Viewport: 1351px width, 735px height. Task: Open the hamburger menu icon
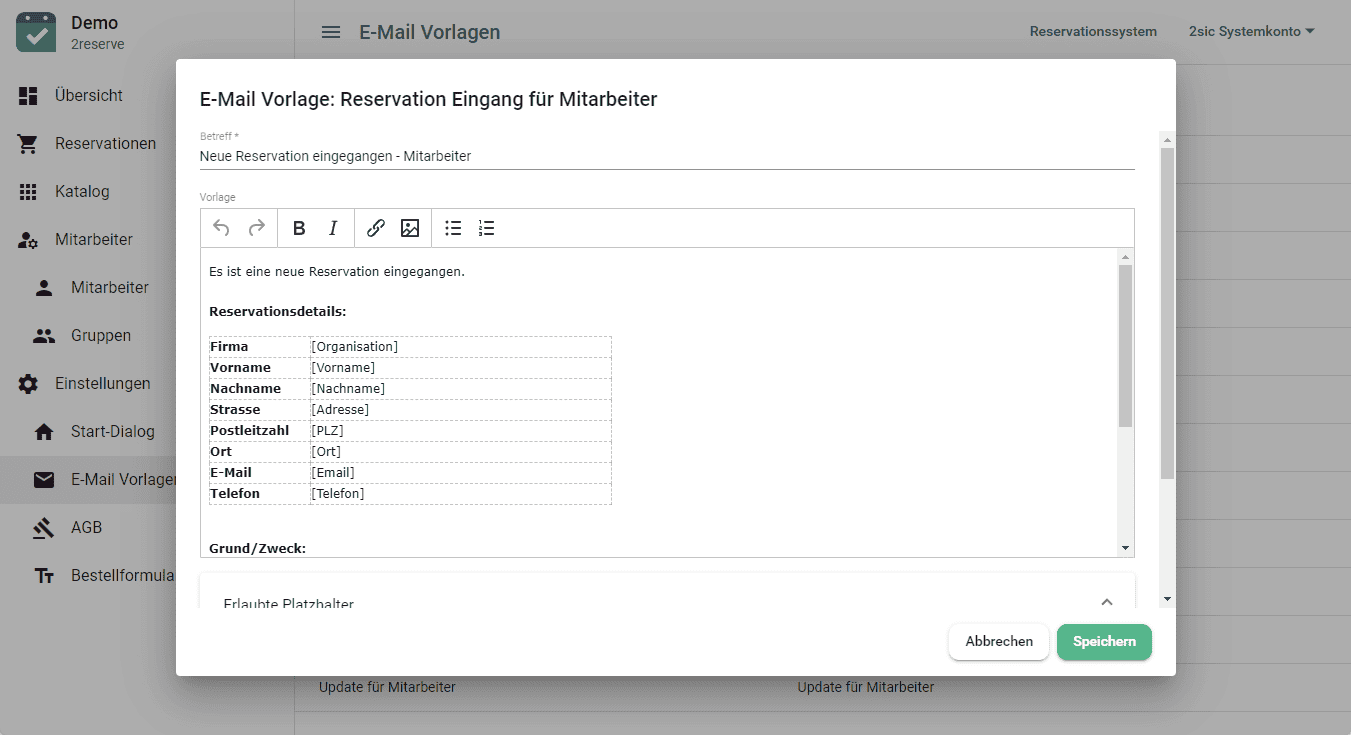click(x=331, y=32)
